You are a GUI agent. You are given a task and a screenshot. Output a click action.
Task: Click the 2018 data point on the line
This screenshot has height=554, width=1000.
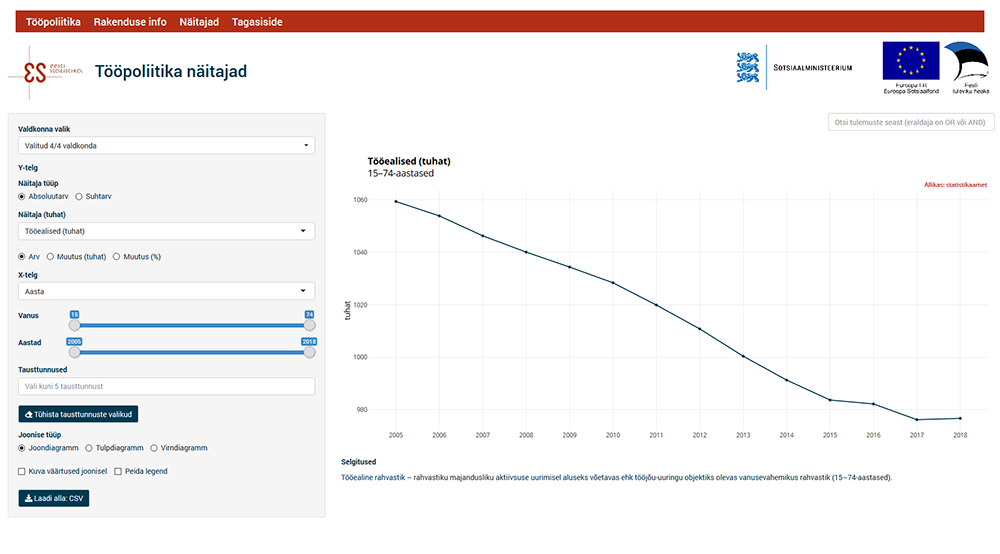[960, 418]
